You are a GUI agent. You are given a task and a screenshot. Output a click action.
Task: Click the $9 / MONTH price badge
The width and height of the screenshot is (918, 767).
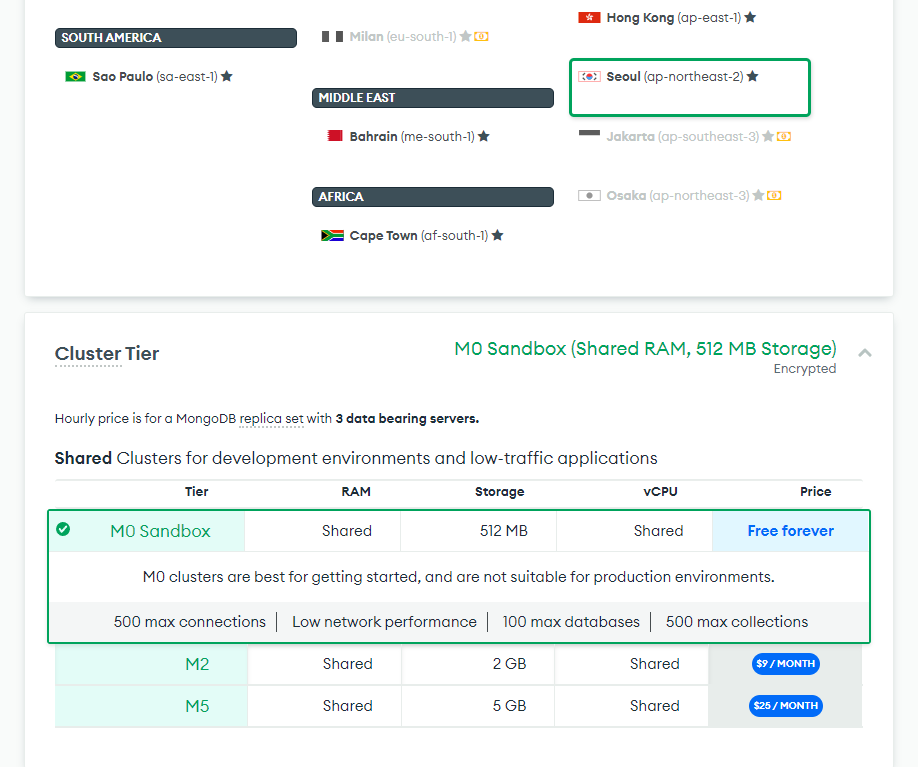tap(786, 664)
